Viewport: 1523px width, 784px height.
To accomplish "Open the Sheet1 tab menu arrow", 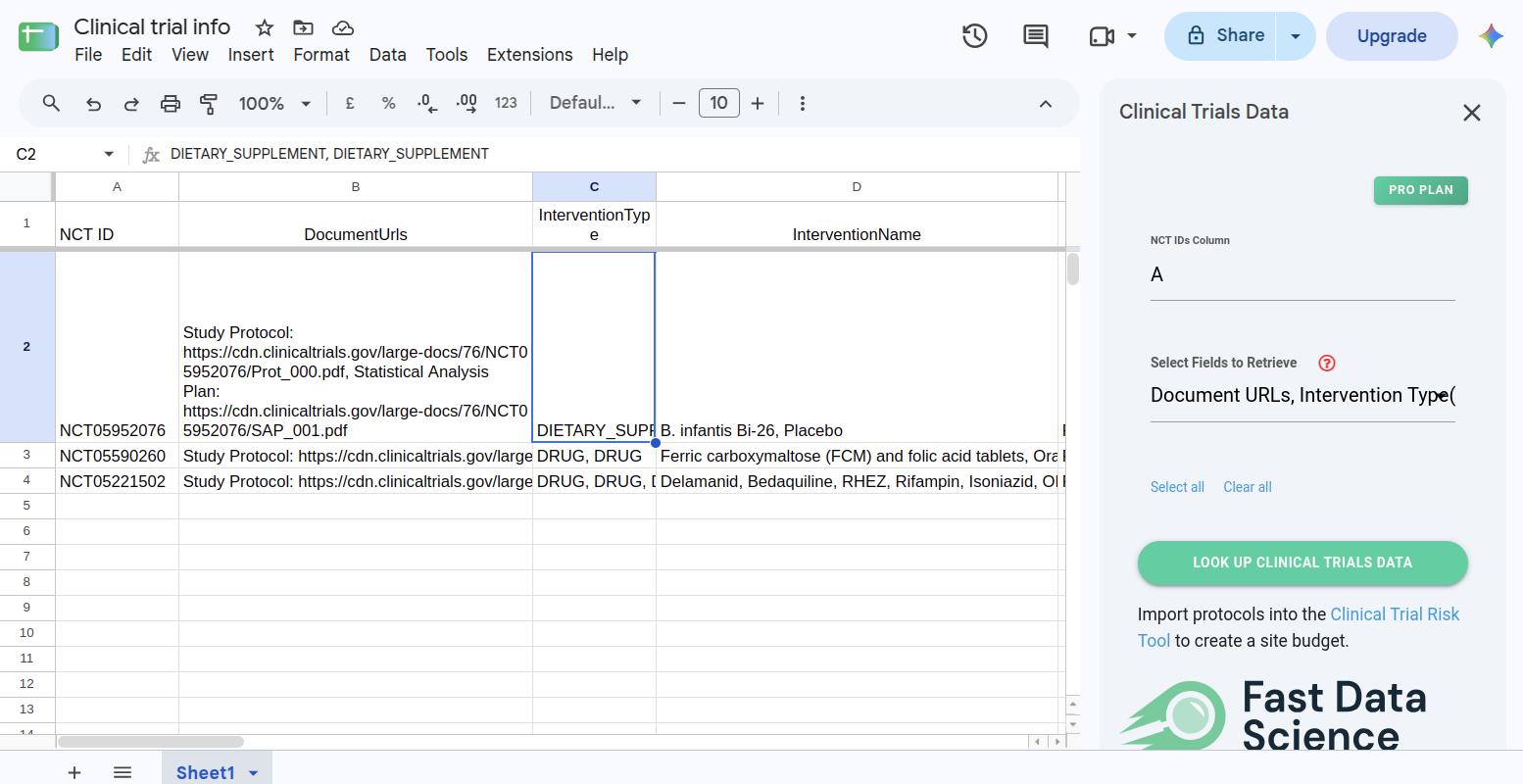I will (254, 773).
